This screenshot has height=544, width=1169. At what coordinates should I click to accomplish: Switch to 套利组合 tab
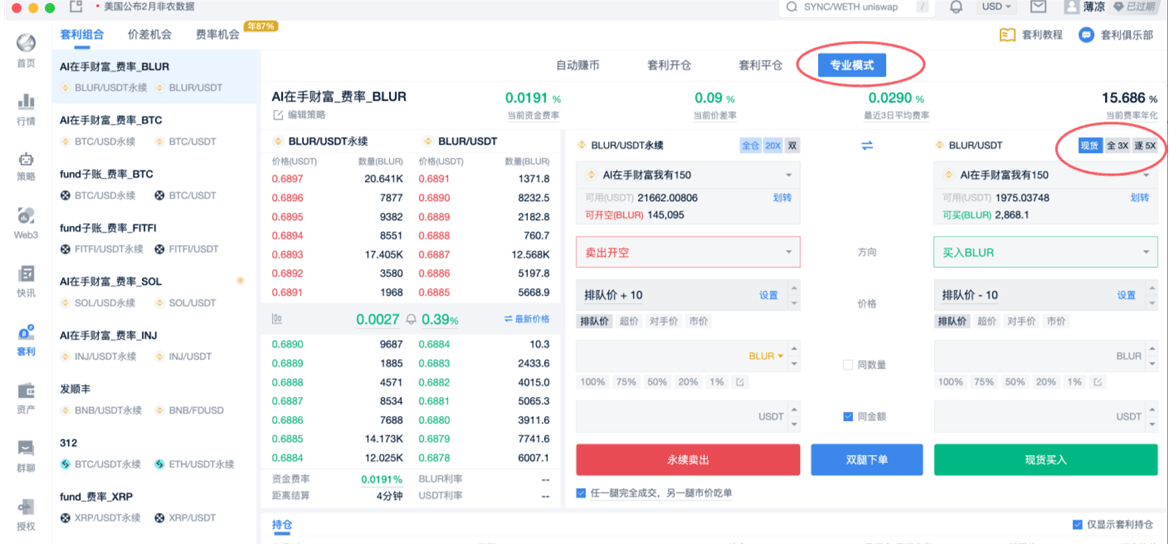coord(82,34)
